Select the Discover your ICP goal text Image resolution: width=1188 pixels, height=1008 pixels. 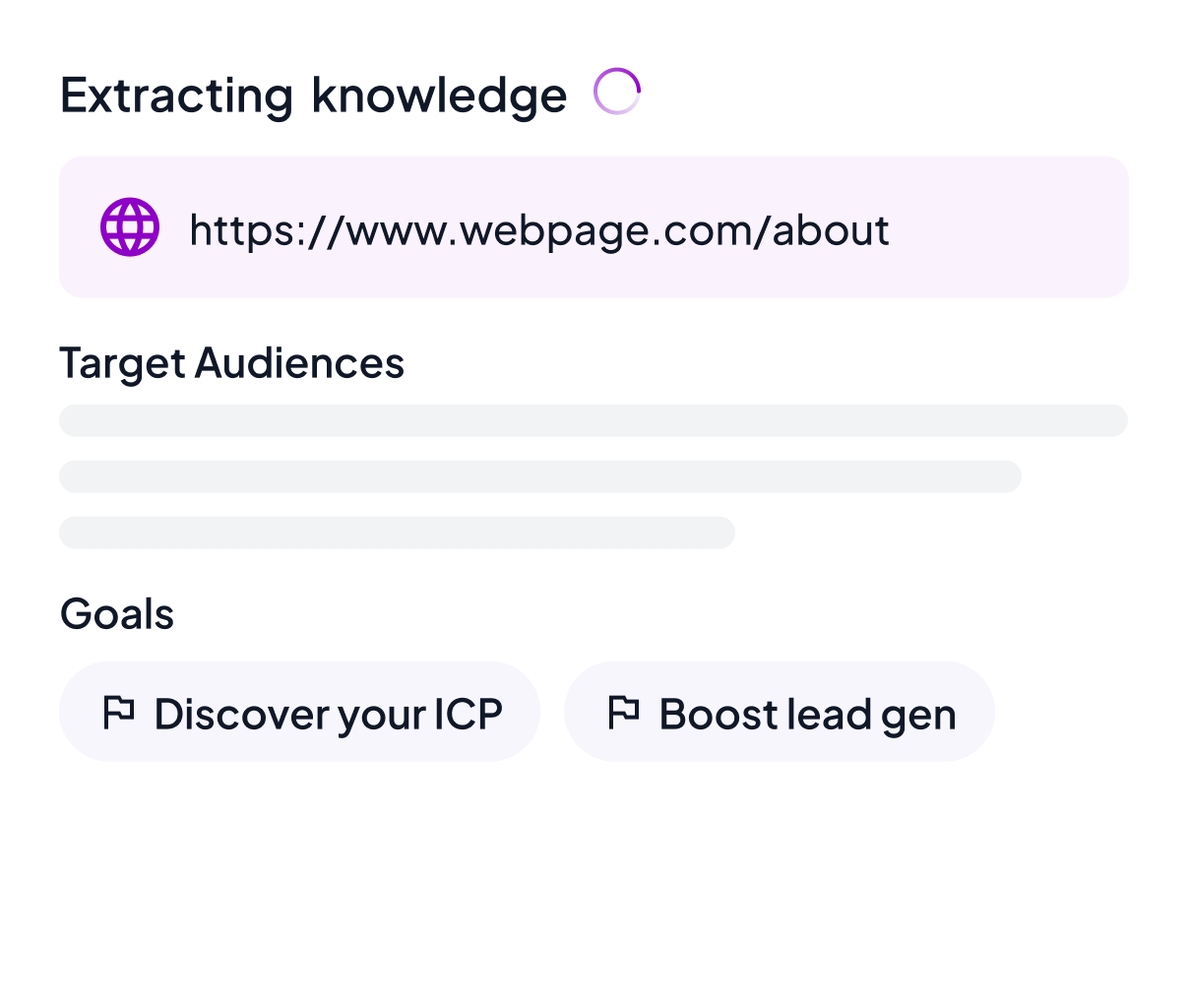[x=328, y=715]
